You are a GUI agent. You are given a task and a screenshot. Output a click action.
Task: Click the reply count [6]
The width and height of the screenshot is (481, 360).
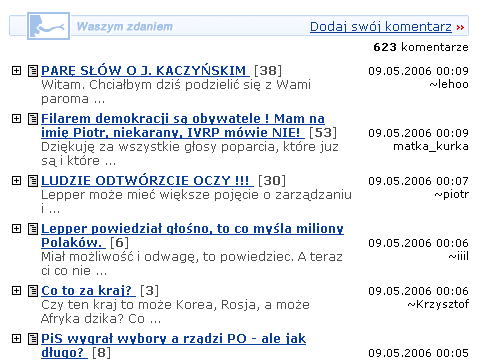tap(119, 243)
